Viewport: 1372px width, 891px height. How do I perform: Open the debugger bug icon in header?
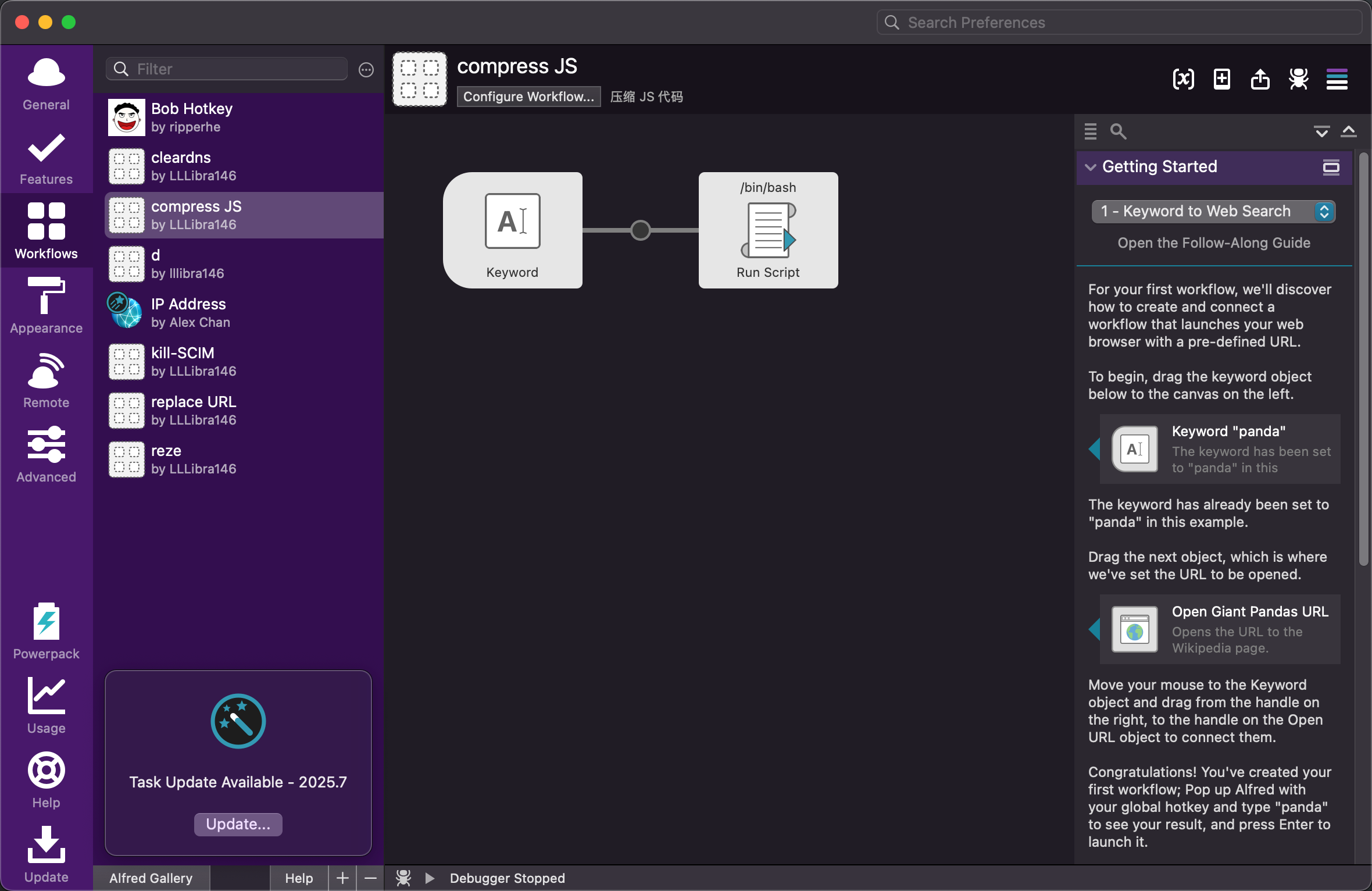click(x=1298, y=79)
